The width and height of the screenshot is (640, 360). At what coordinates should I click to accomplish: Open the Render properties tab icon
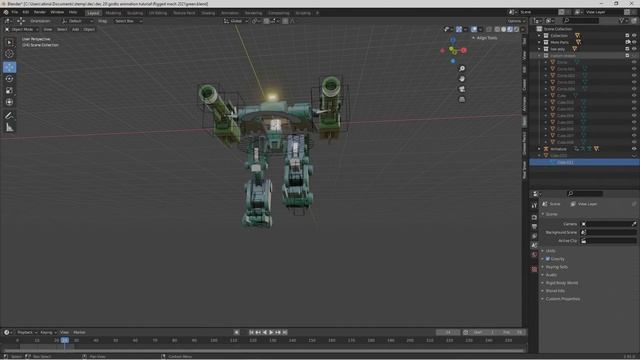534,217
